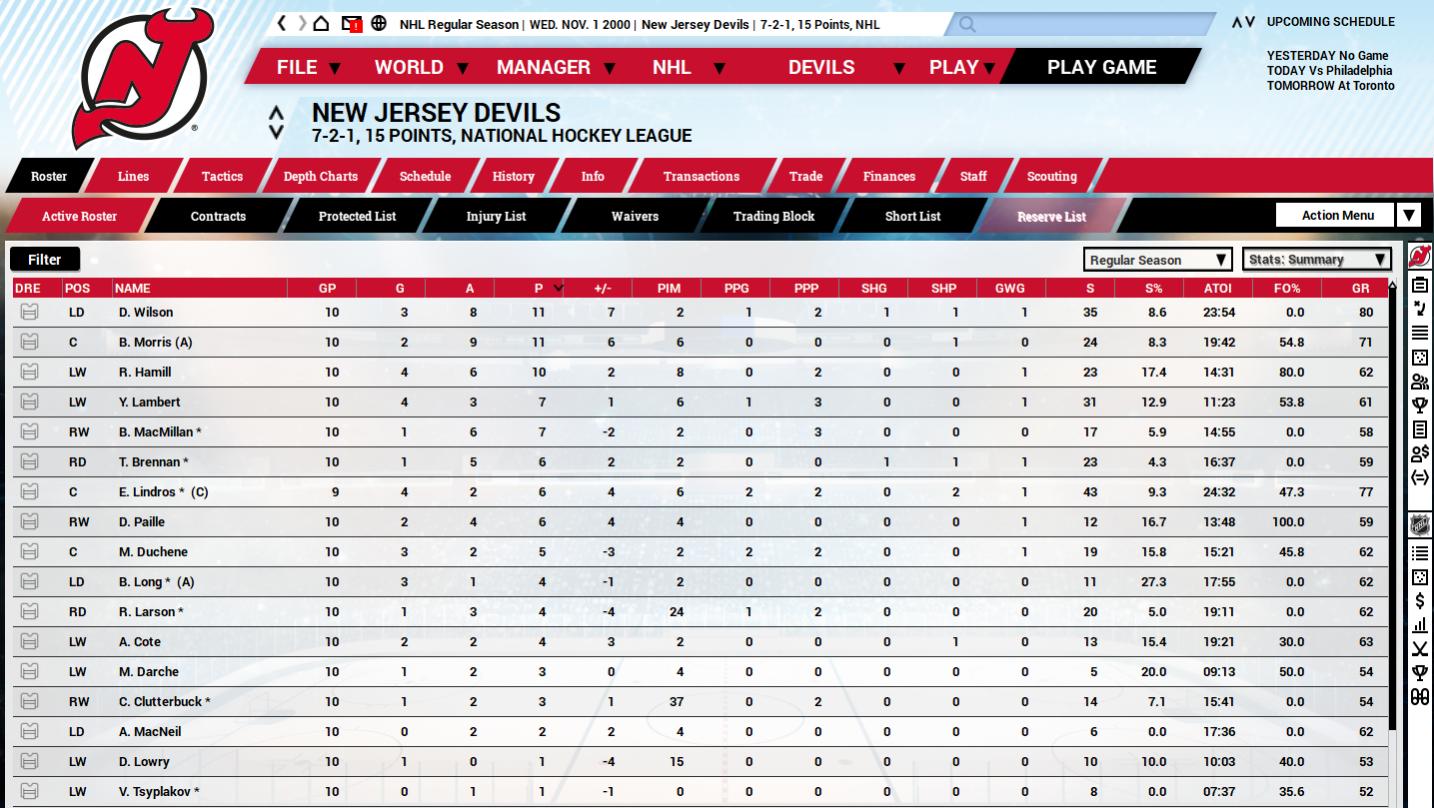Open the Schedule tab

click(x=425, y=176)
